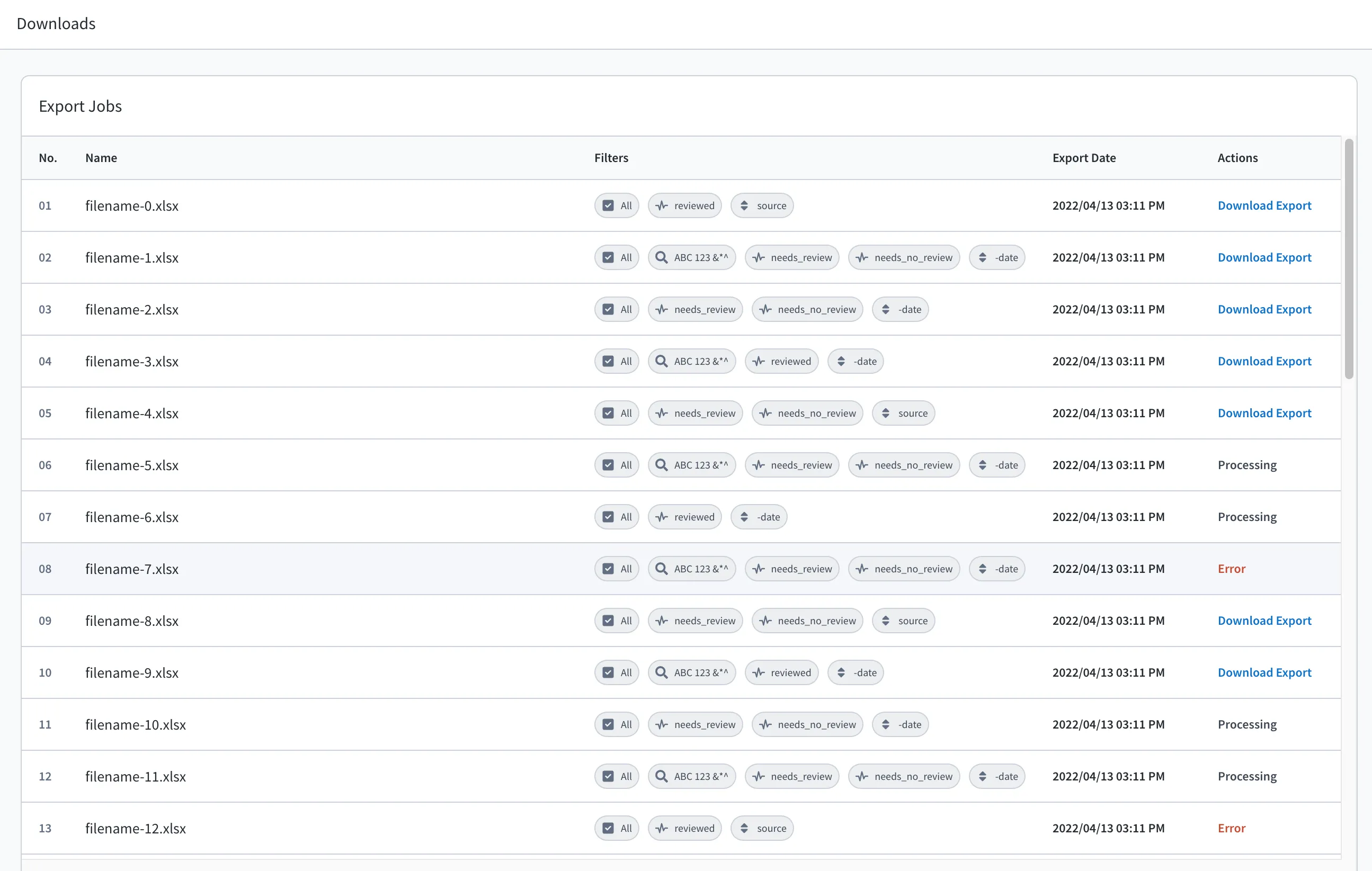This screenshot has height=871, width=1372.
Task: Click the sort arrows icon in filename-3.xlsx -date chip
Action: point(841,361)
